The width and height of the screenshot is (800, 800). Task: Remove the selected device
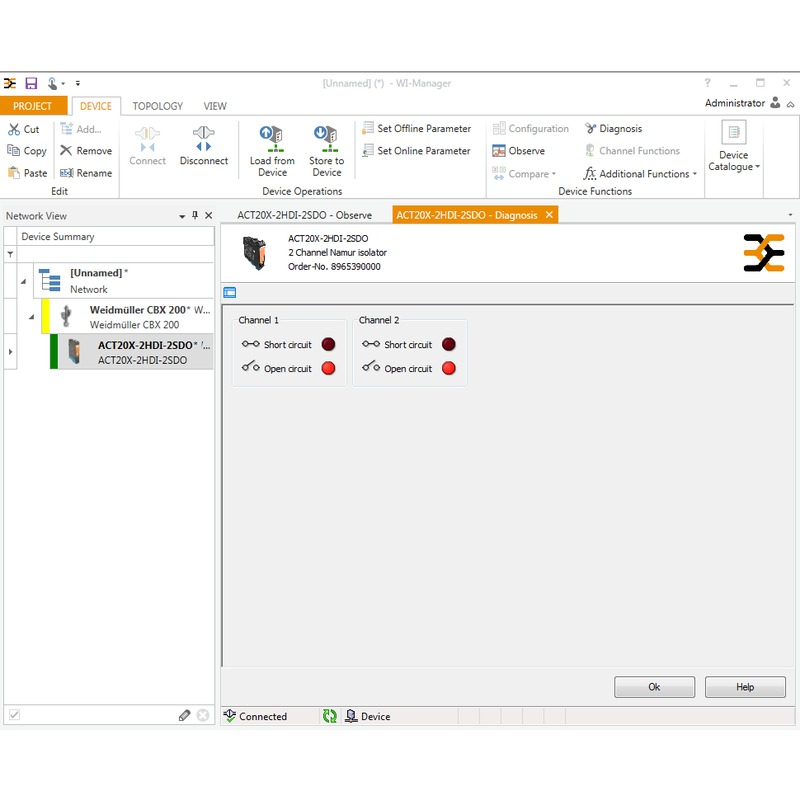pyautogui.click(x=86, y=151)
